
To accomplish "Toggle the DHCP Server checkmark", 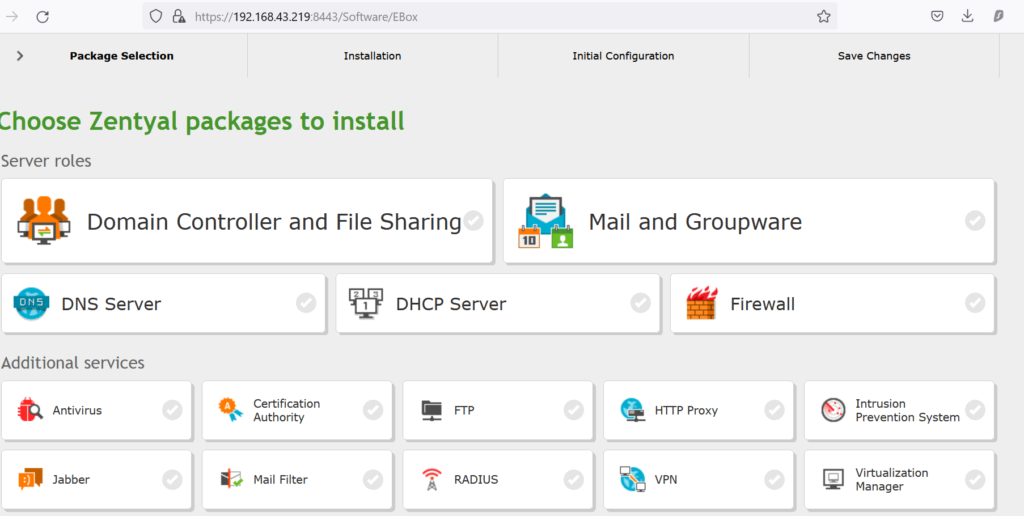I will 641,302.
